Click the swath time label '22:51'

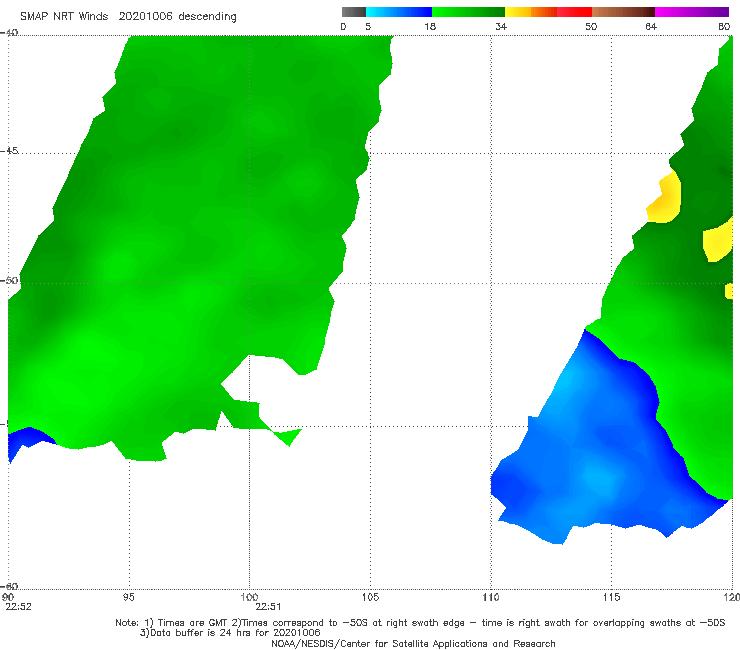[268, 607]
